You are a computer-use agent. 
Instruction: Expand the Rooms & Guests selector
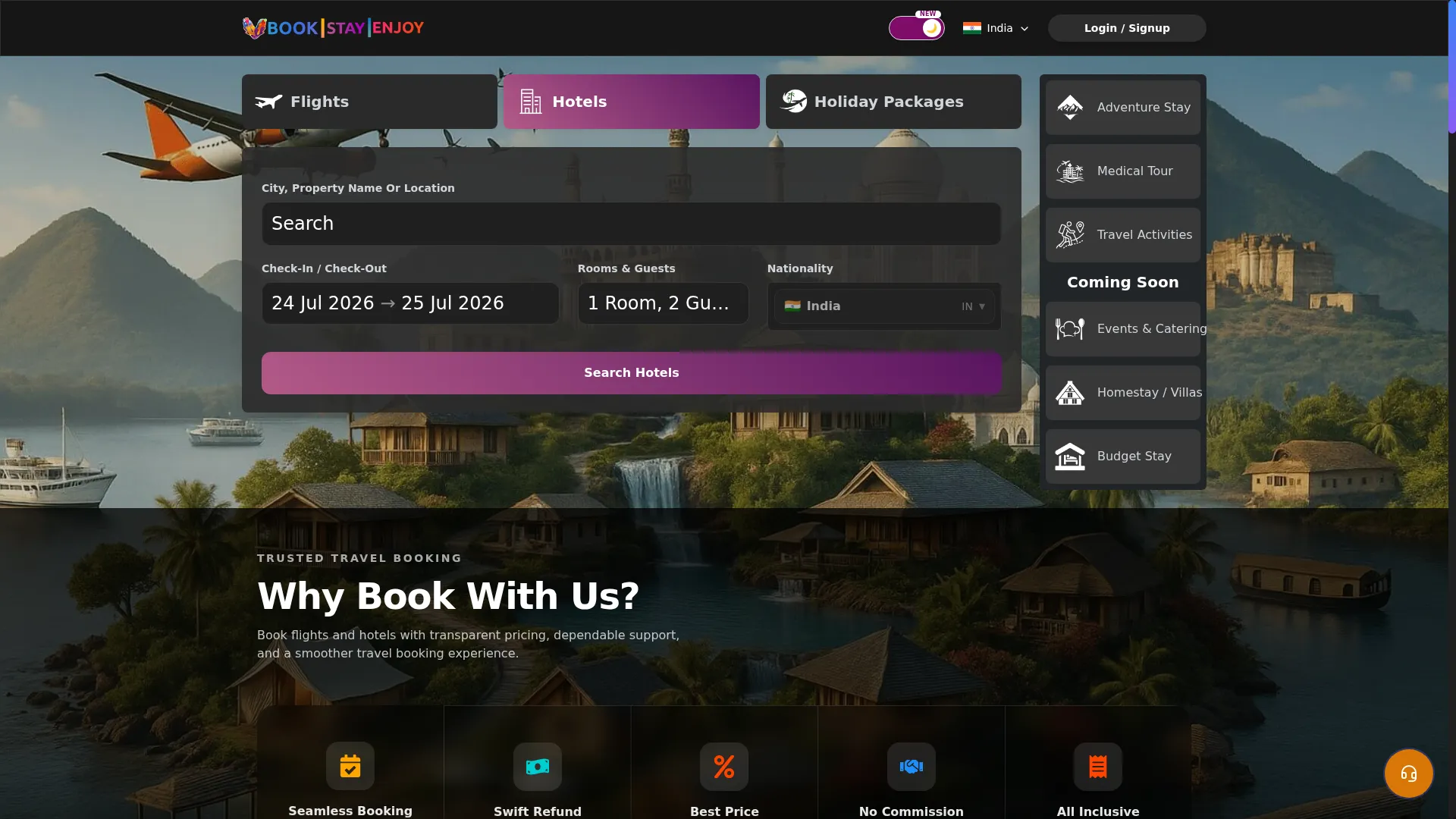[664, 303]
